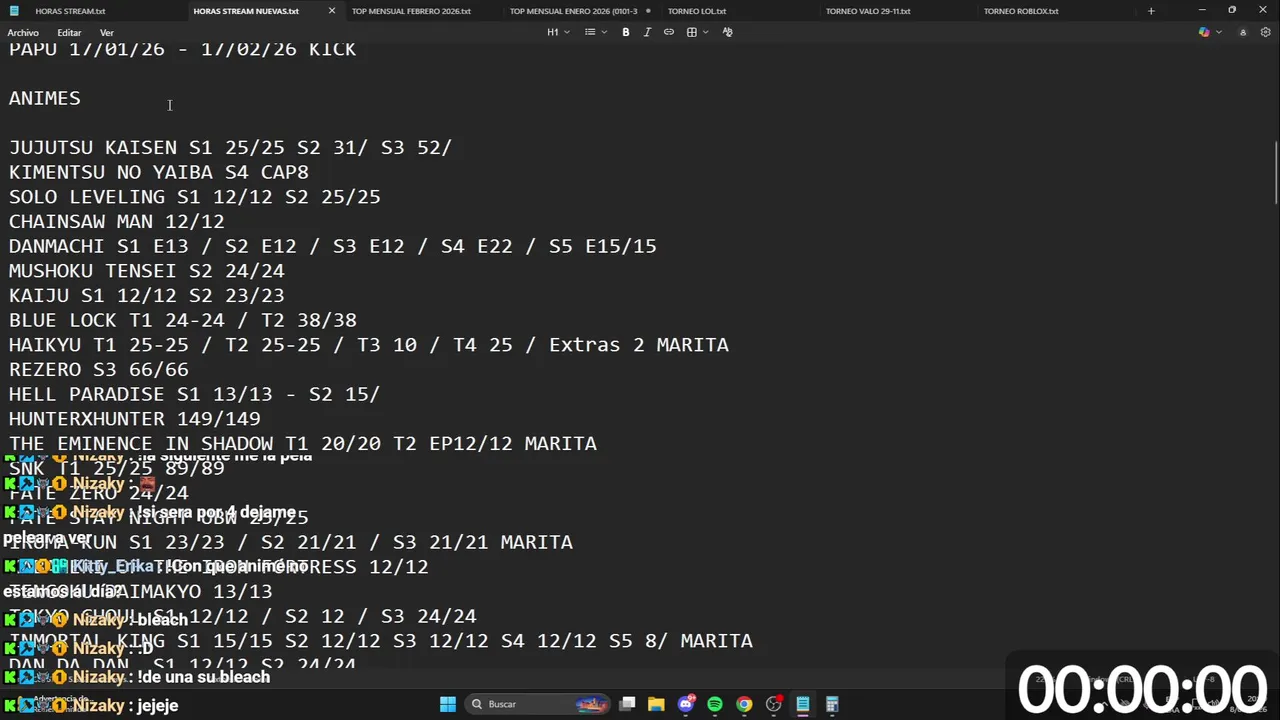Click THE EMINENCE IN SHADOW line
This screenshot has height=720, width=1280.
coord(303,443)
